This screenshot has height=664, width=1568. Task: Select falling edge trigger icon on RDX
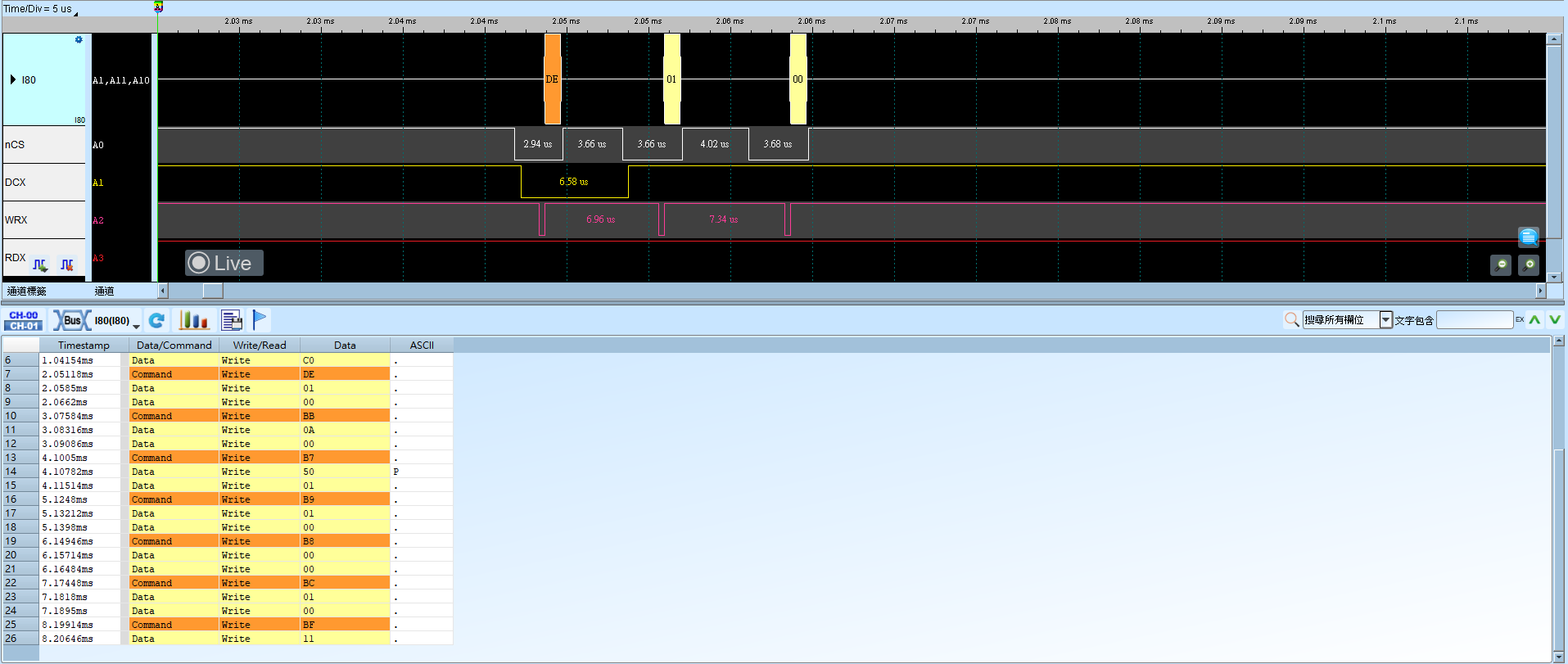pyautogui.click(x=67, y=264)
